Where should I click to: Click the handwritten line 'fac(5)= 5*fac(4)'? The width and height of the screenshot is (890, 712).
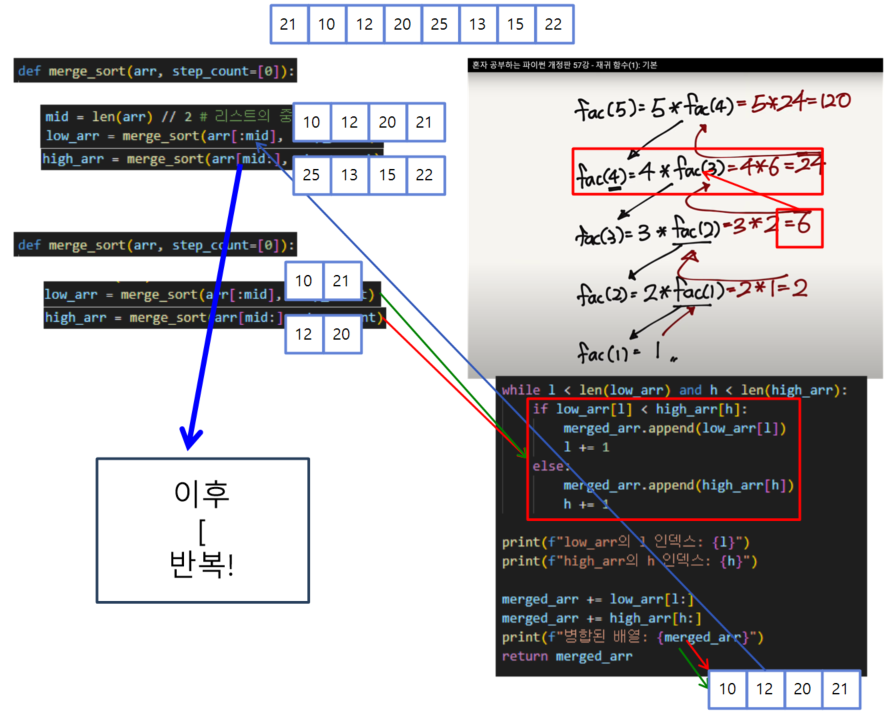pos(654,107)
